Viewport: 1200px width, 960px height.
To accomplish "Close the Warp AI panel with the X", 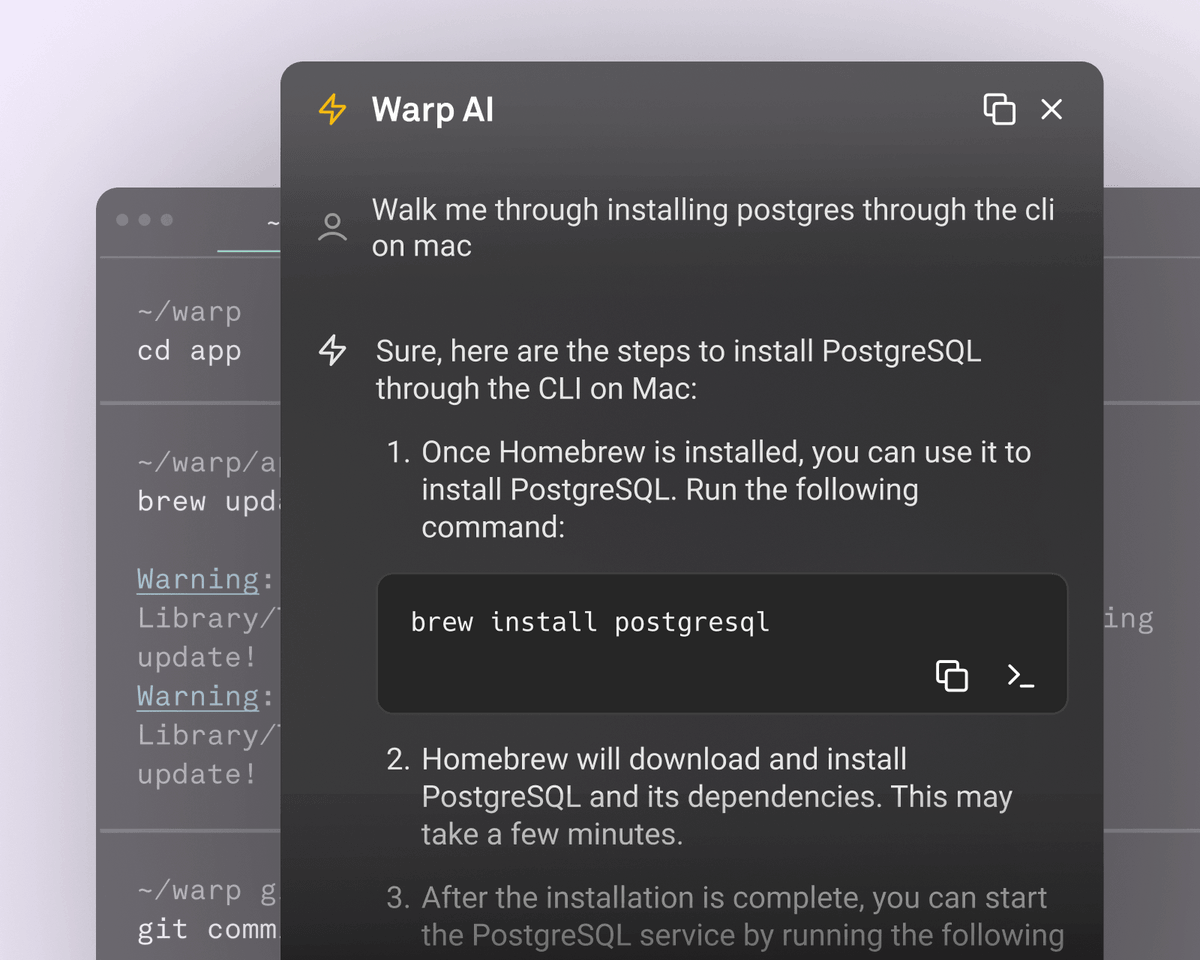I will coord(1051,110).
